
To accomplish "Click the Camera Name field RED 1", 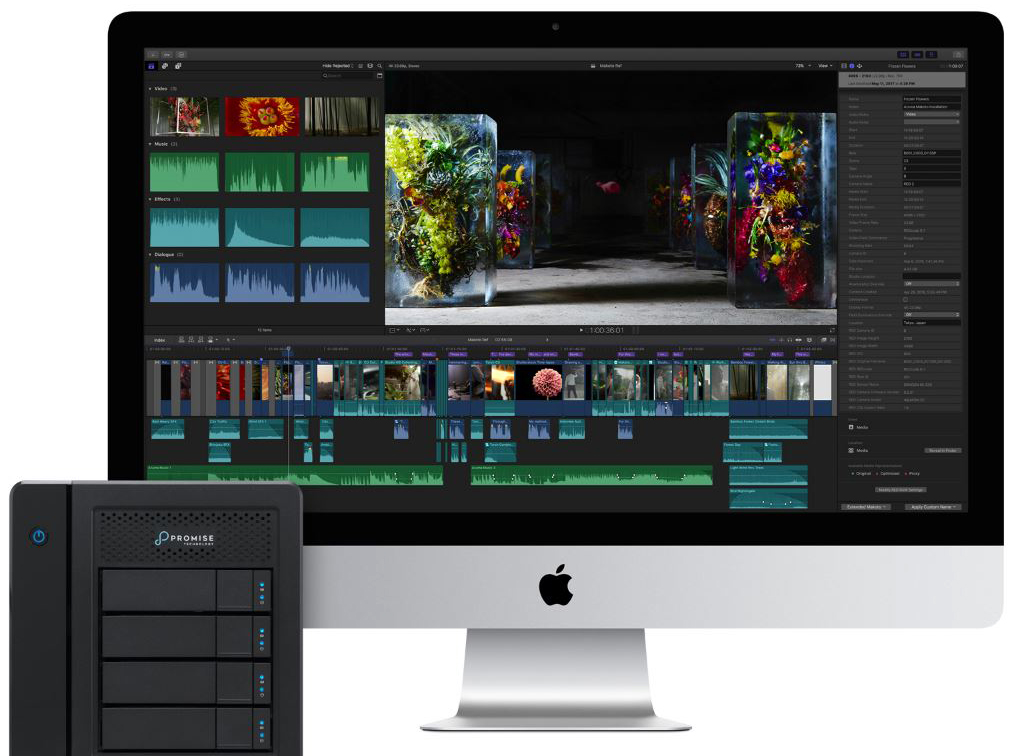I will 931,184.
